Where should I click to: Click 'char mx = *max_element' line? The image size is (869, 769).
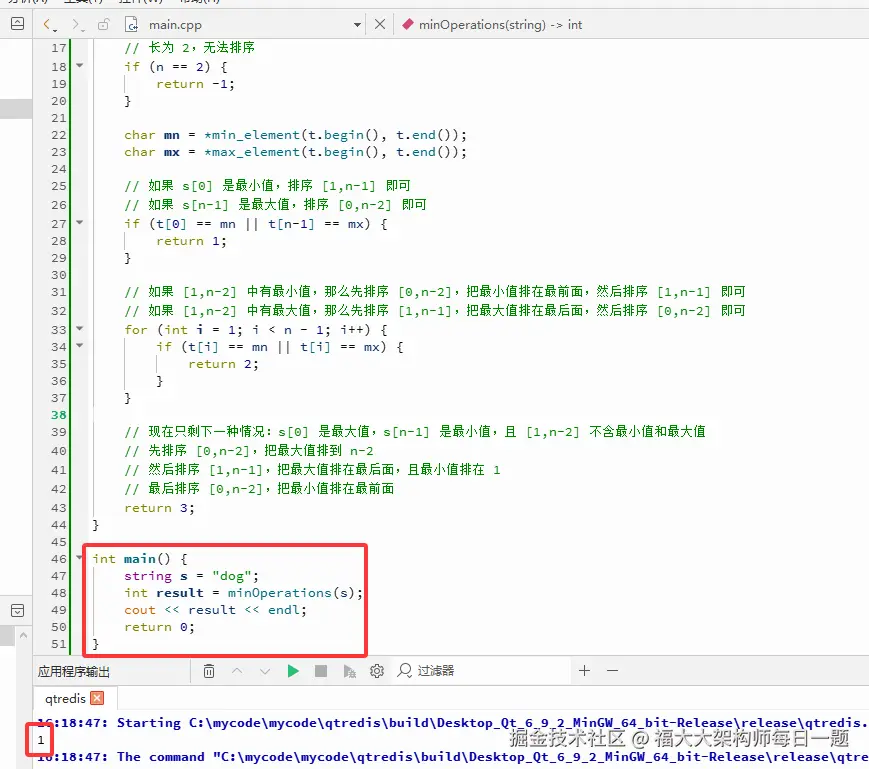295,152
